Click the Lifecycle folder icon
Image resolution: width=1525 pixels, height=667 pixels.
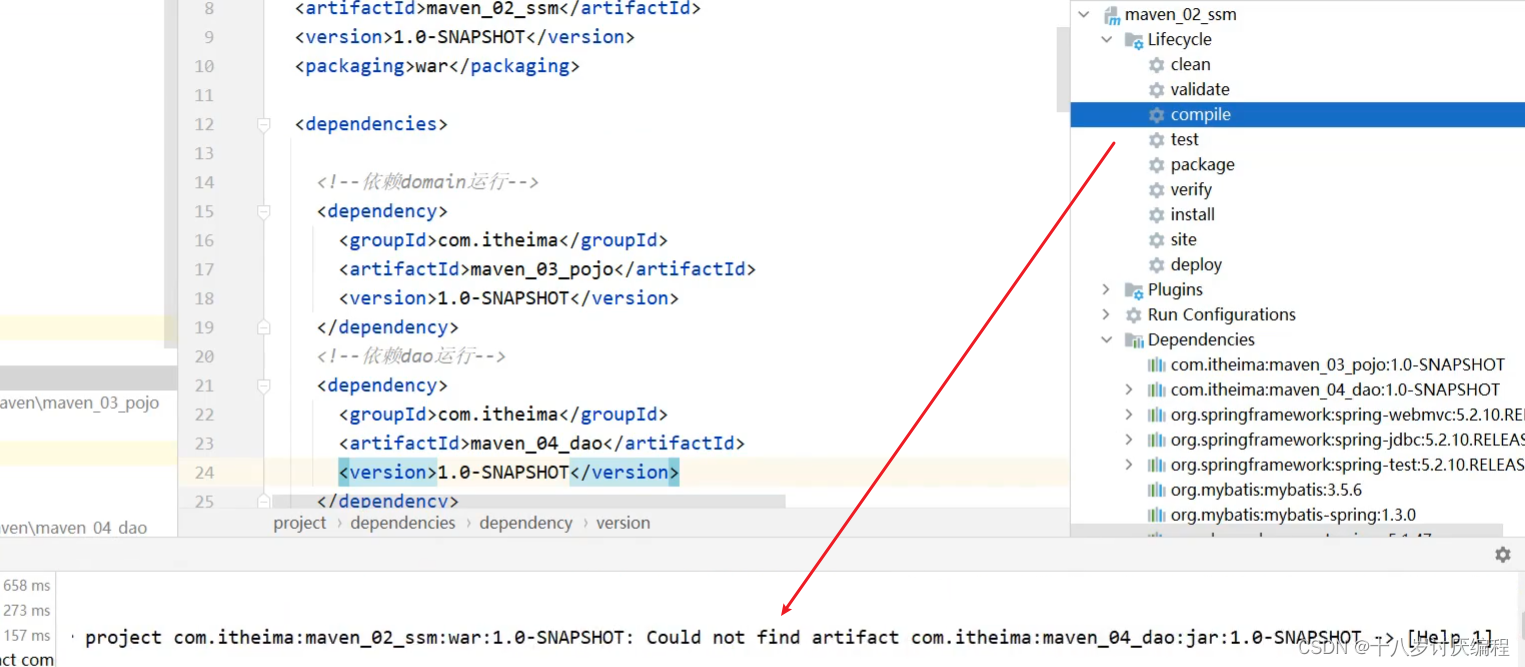[x=1134, y=40]
